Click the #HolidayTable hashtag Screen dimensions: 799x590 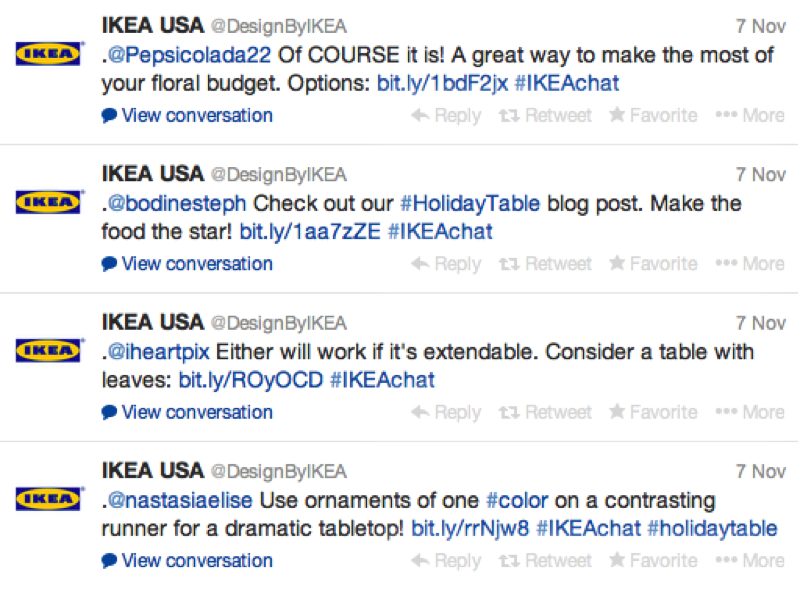(x=470, y=203)
